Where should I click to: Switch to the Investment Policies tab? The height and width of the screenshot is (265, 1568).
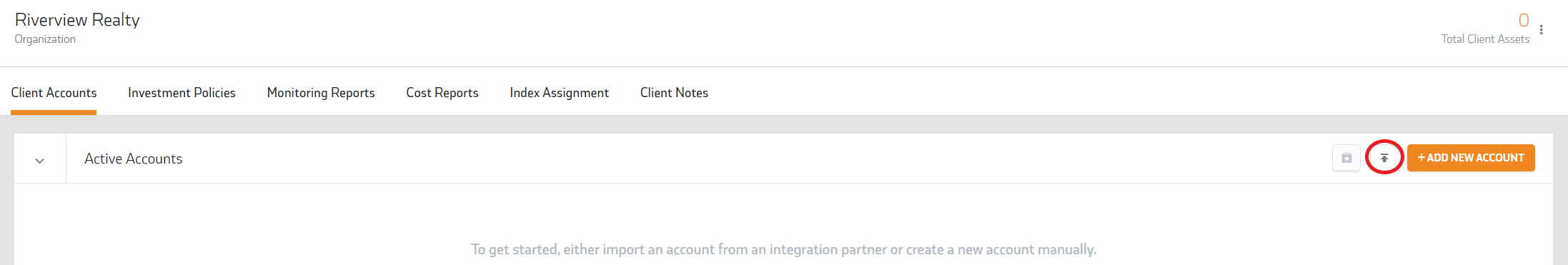tap(182, 93)
